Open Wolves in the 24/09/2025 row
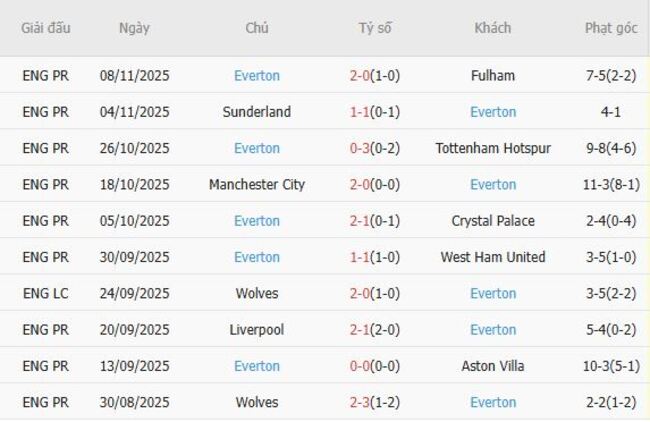 coord(257,294)
